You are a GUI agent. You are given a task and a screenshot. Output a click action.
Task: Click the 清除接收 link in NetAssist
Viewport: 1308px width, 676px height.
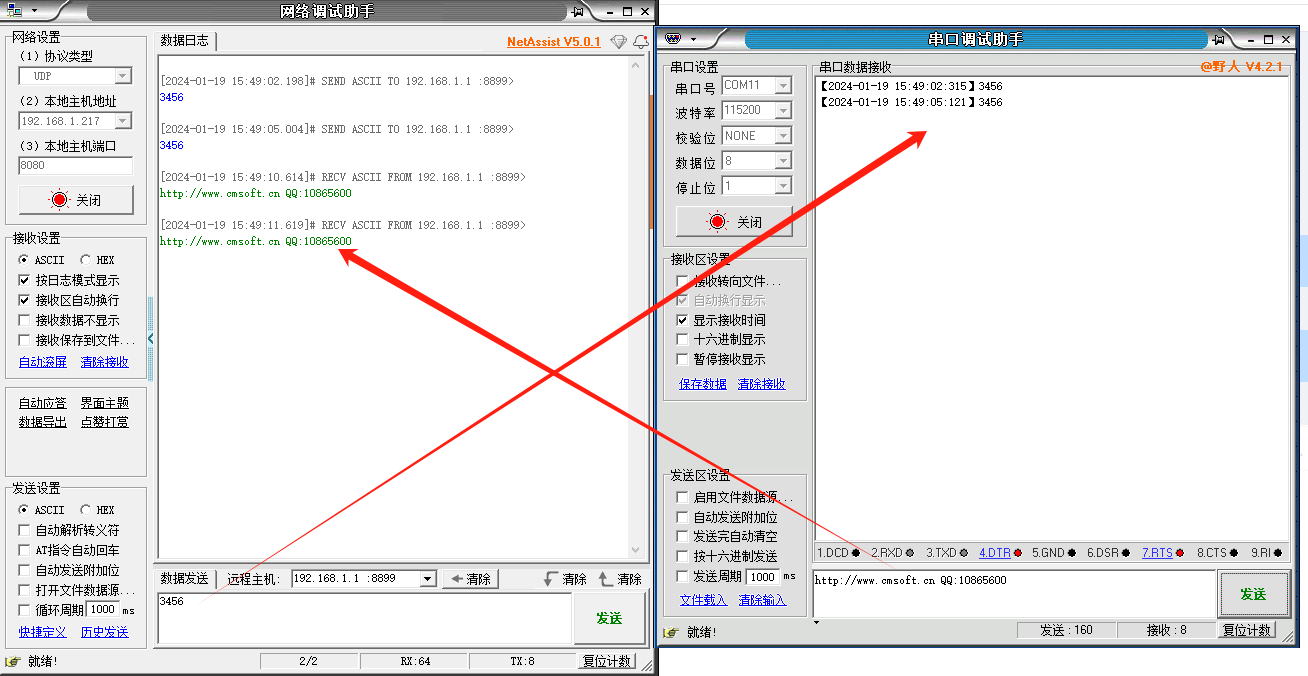click(x=104, y=362)
